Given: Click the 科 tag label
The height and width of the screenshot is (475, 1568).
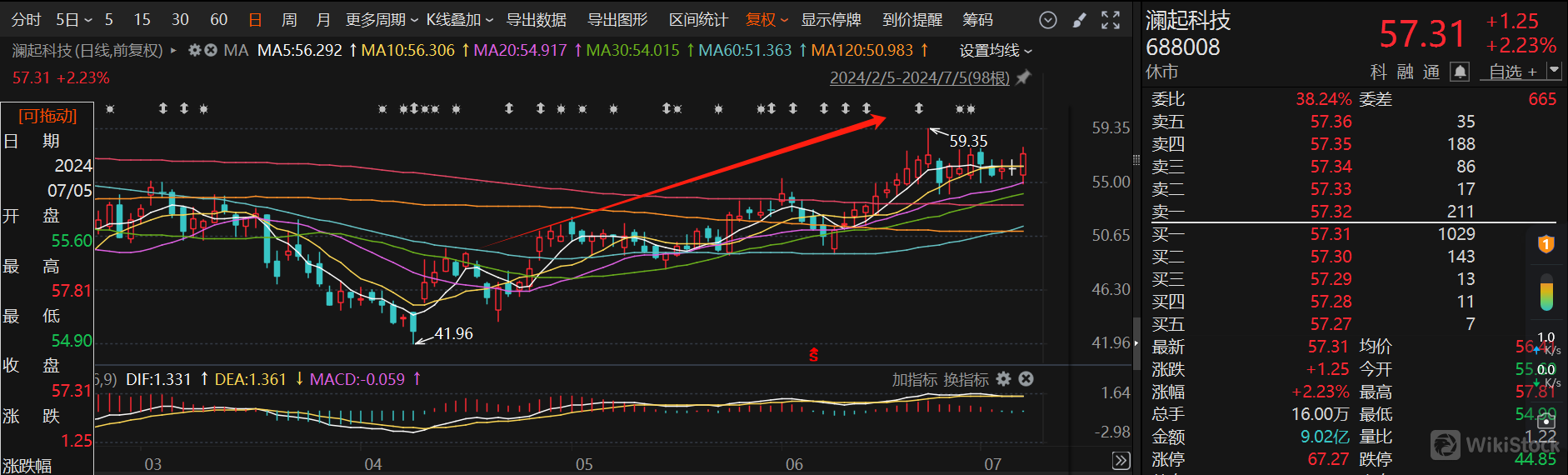Looking at the screenshot, I should pyautogui.click(x=1379, y=72).
